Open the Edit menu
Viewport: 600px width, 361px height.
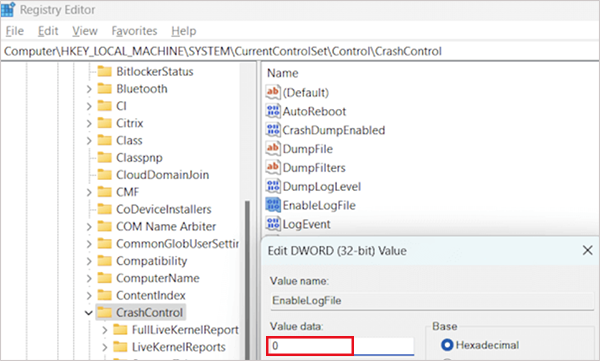[48, 31]
